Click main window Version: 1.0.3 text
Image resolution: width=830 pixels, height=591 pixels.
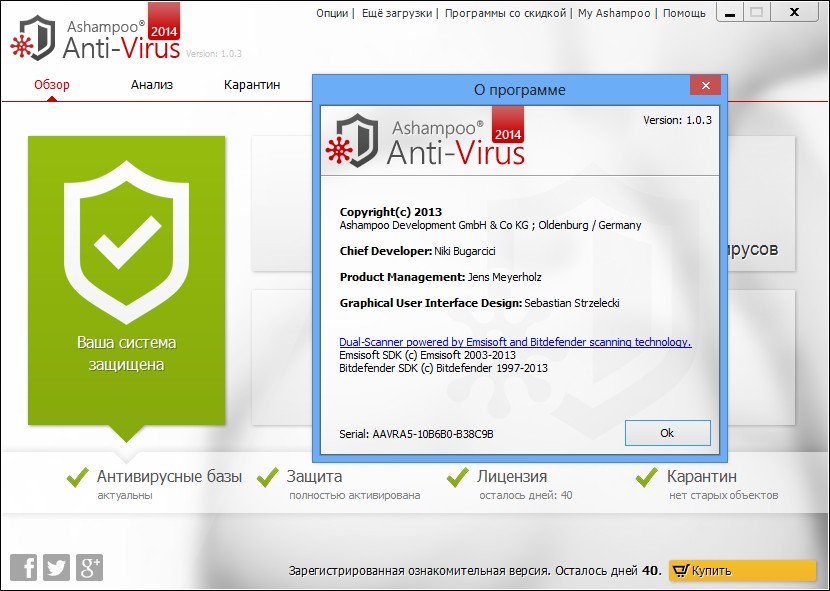point(214,53)
